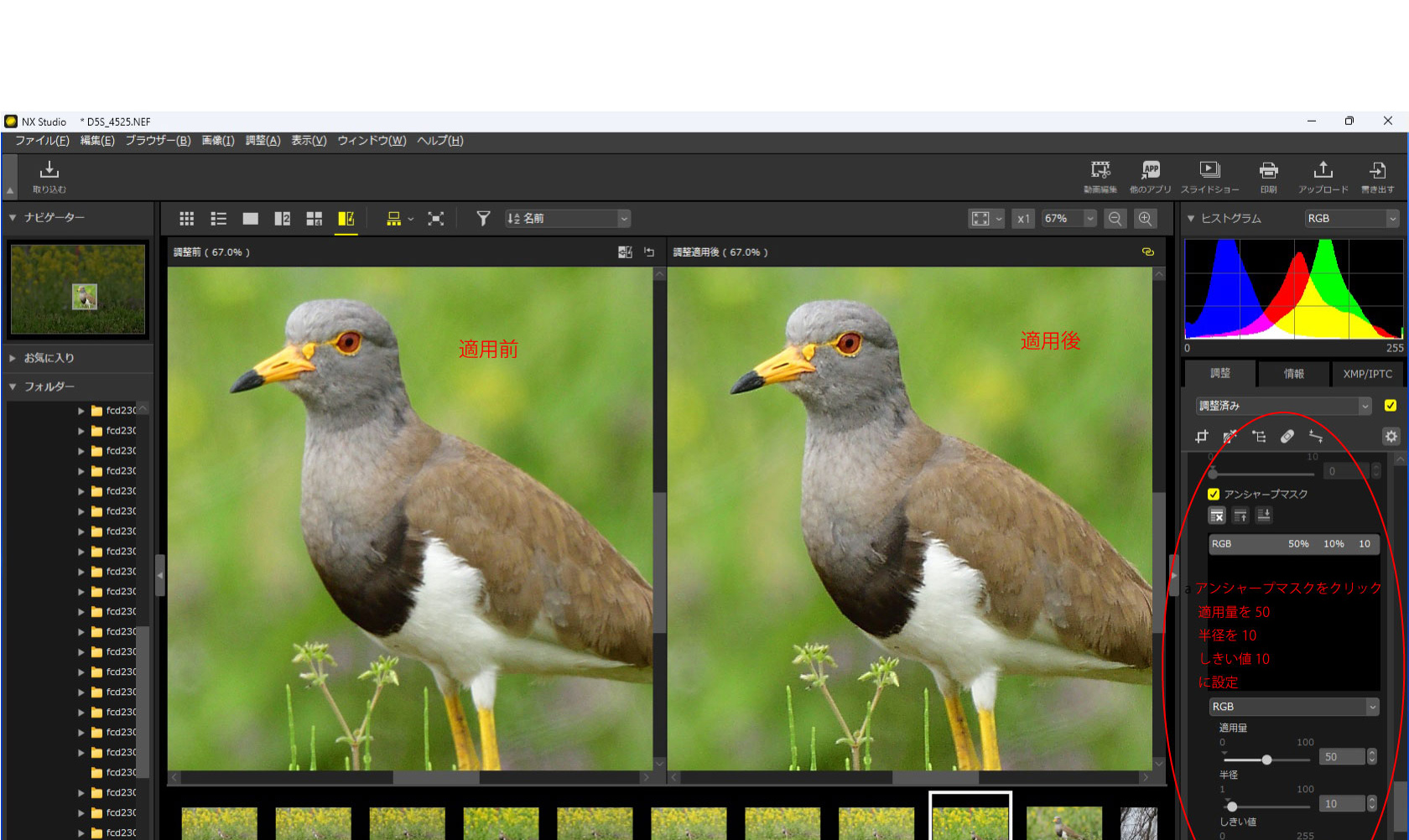Screen dimensions: 1409x840
Task: Open the histogram RGB channel dropdown
Action: point(1352,219)
